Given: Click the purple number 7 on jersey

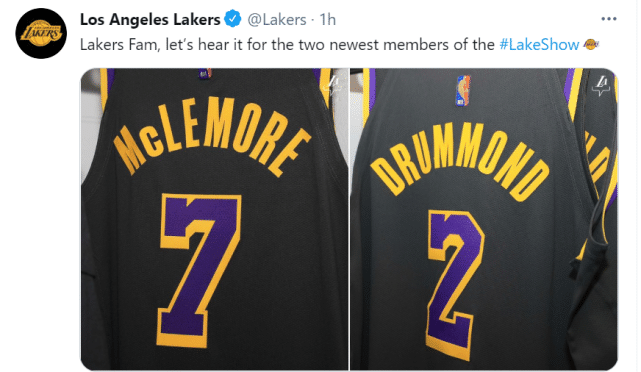Looking at the screenshot, I should 199,270.
